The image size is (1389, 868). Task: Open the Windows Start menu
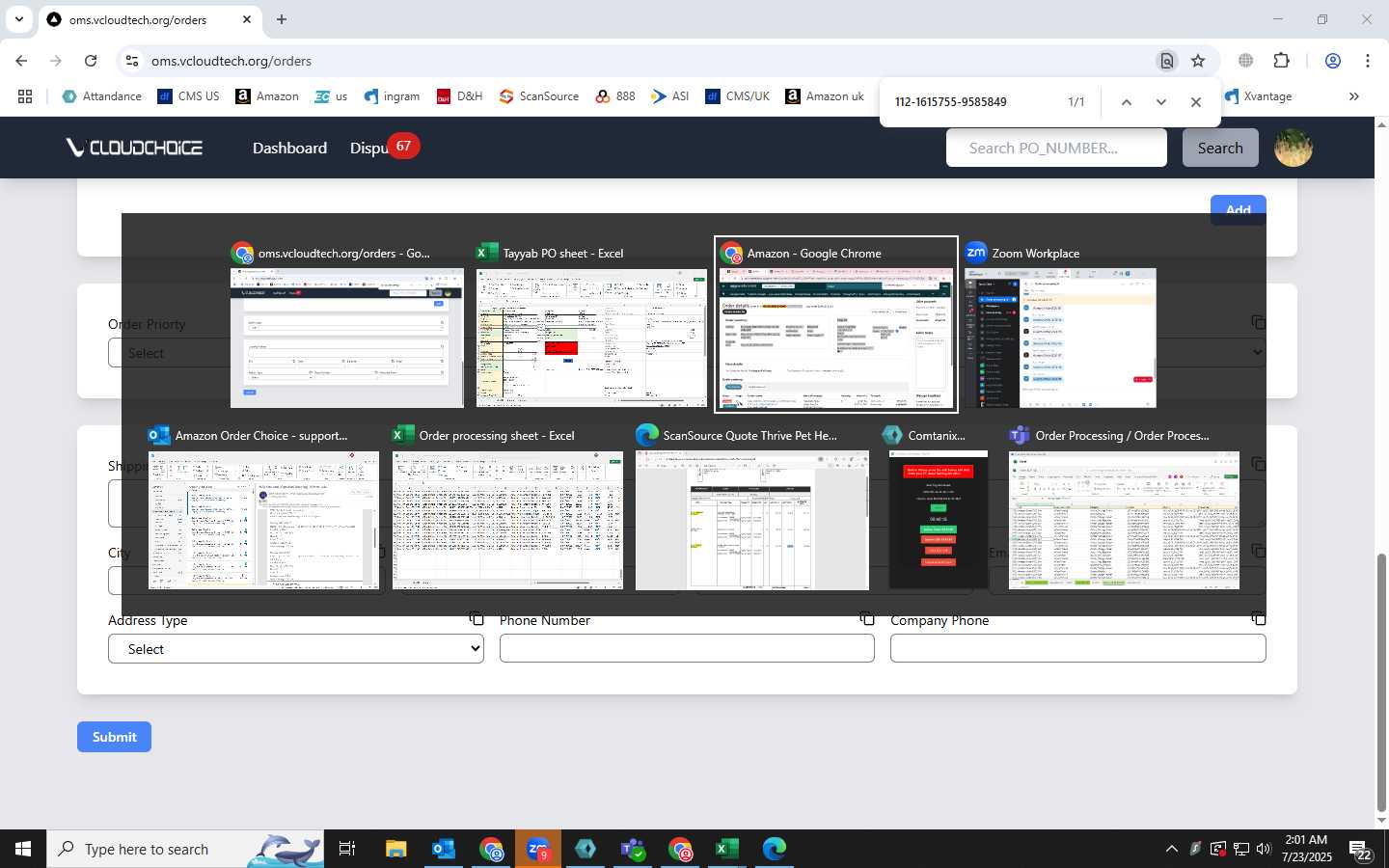pos(23,849)
